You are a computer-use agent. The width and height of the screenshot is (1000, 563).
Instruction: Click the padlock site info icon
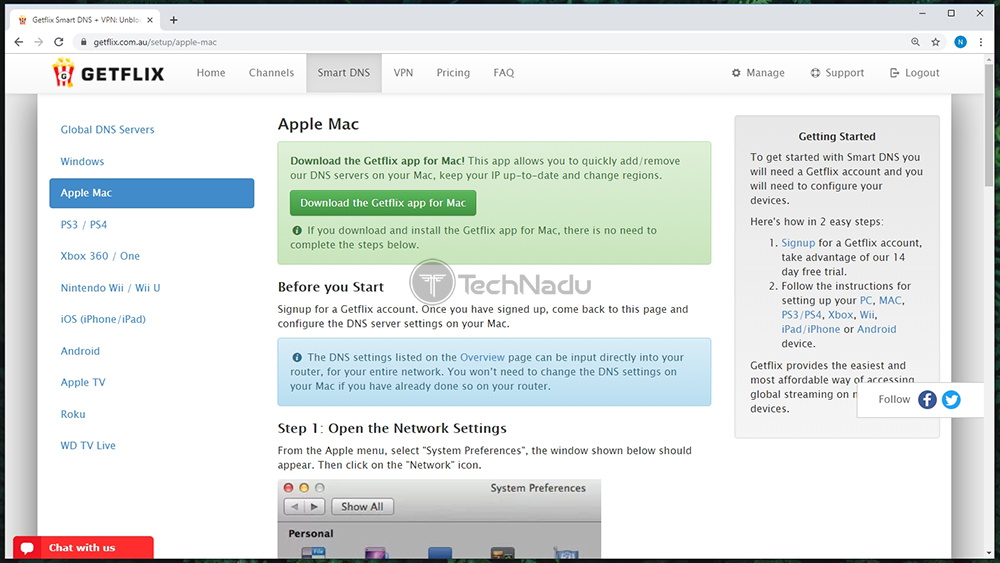point(83,42)
